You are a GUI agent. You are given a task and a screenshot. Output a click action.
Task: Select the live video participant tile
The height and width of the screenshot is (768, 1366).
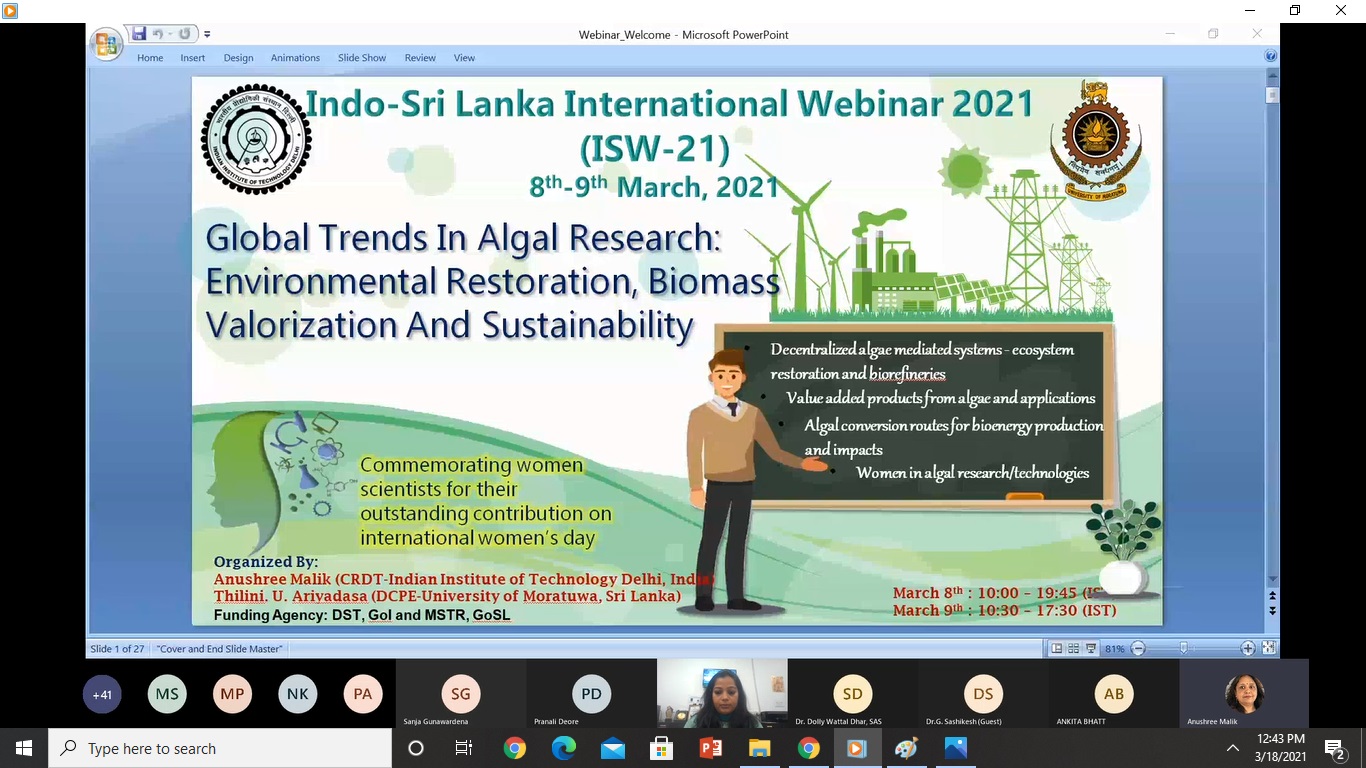tap(722, 694)
